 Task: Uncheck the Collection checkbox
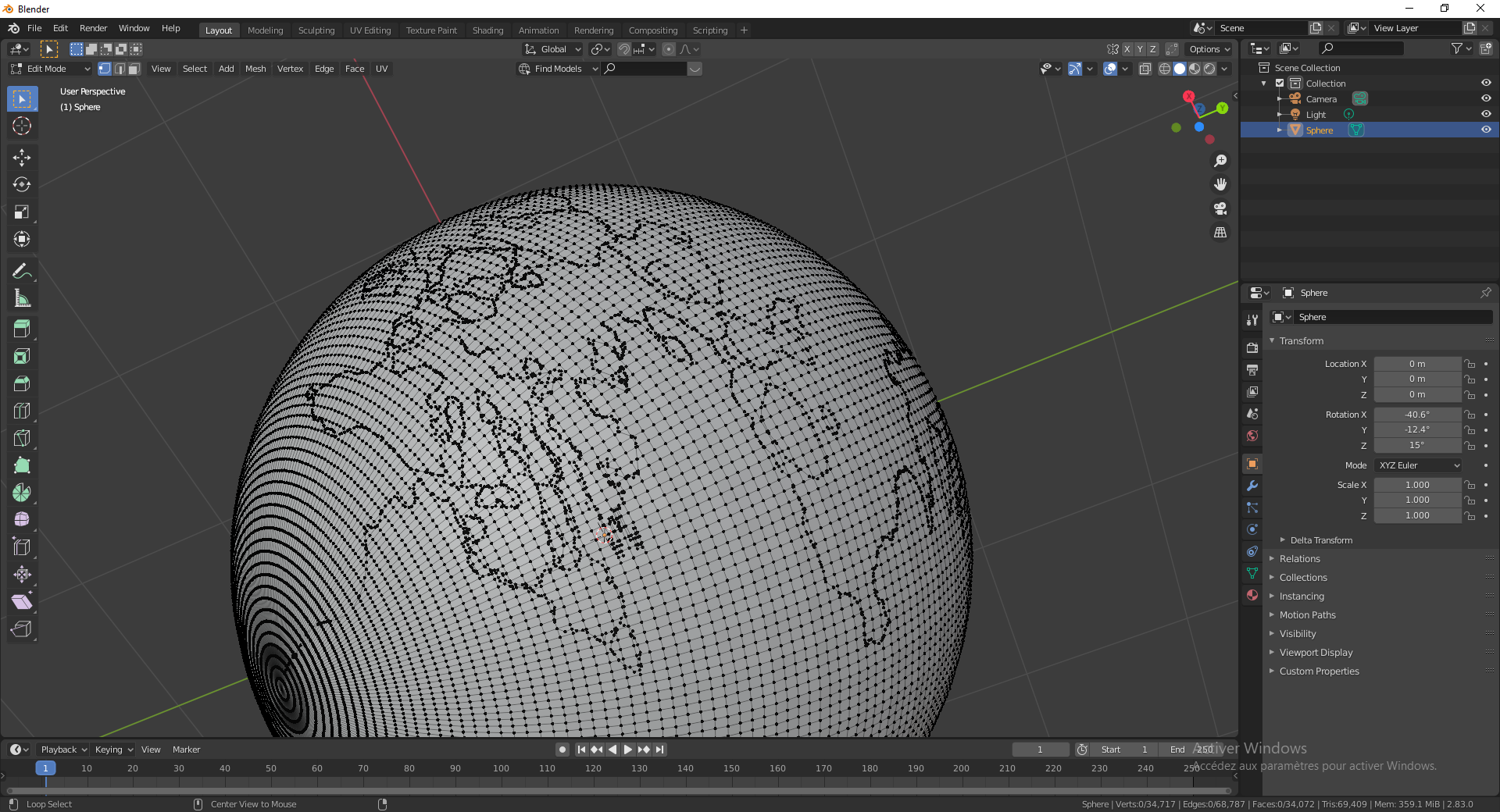[x=1280, y=84]
